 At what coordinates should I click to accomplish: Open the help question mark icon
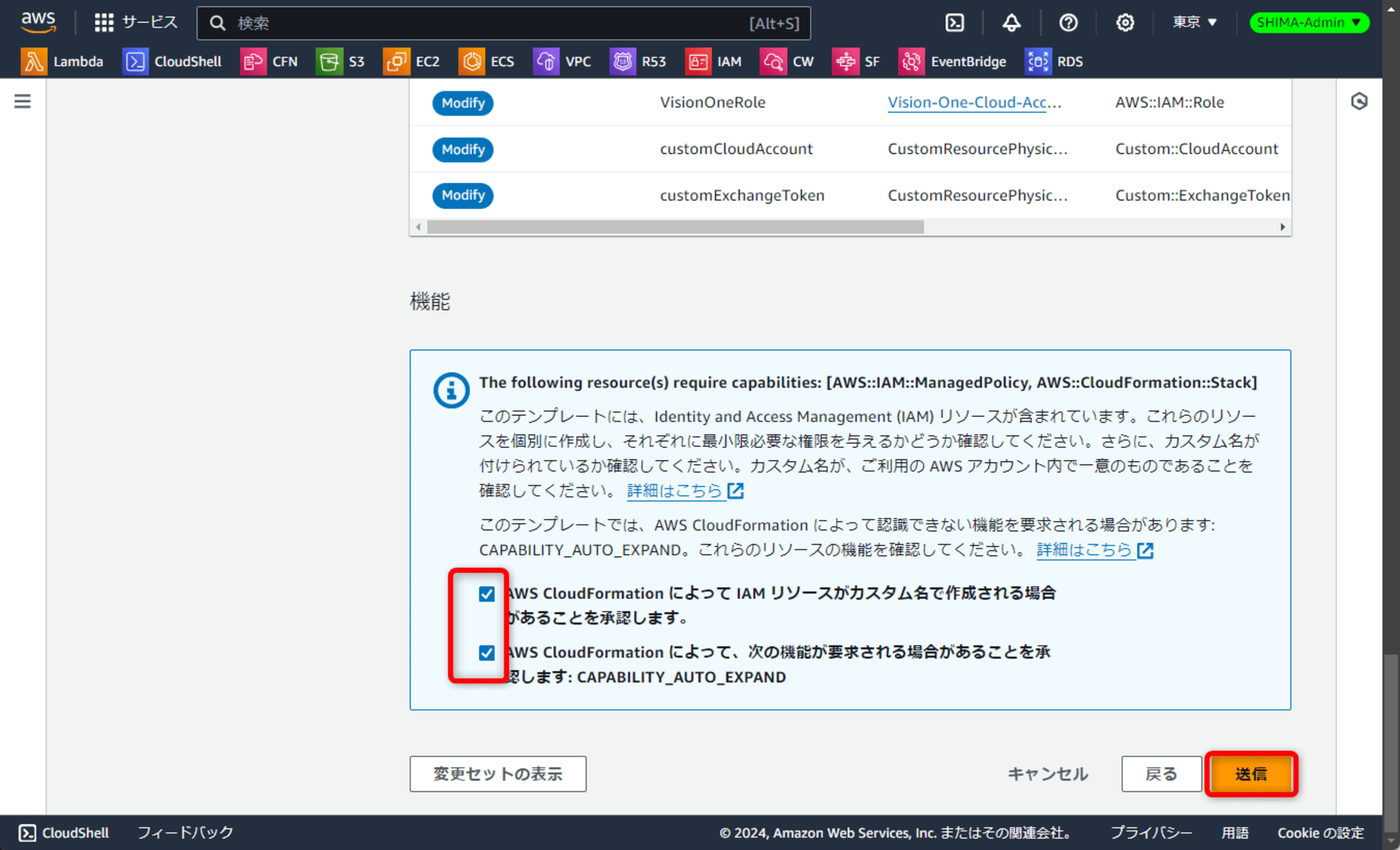click(1068, 22)
